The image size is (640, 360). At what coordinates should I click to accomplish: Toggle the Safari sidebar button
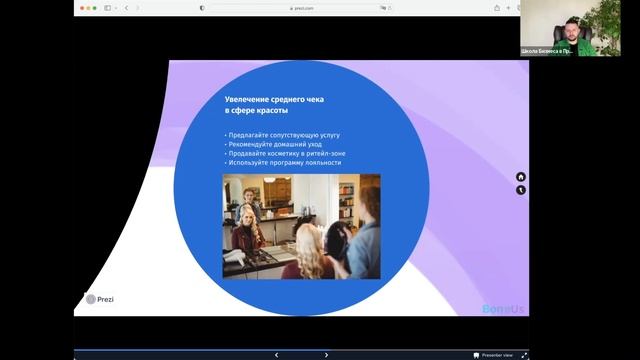(x=107, y=8)
